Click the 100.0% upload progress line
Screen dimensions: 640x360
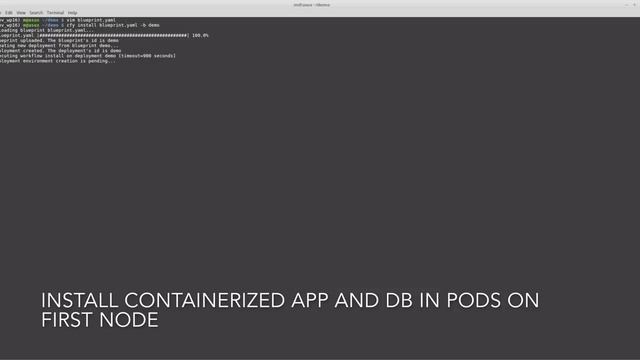coord(104,36)
